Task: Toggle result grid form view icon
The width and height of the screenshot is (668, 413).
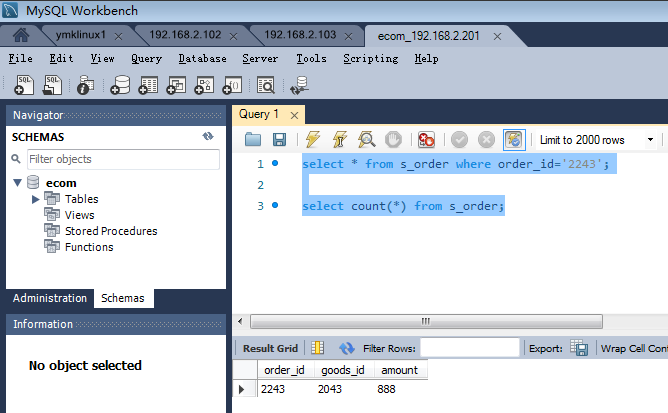Action: click(x=317, y=348)
